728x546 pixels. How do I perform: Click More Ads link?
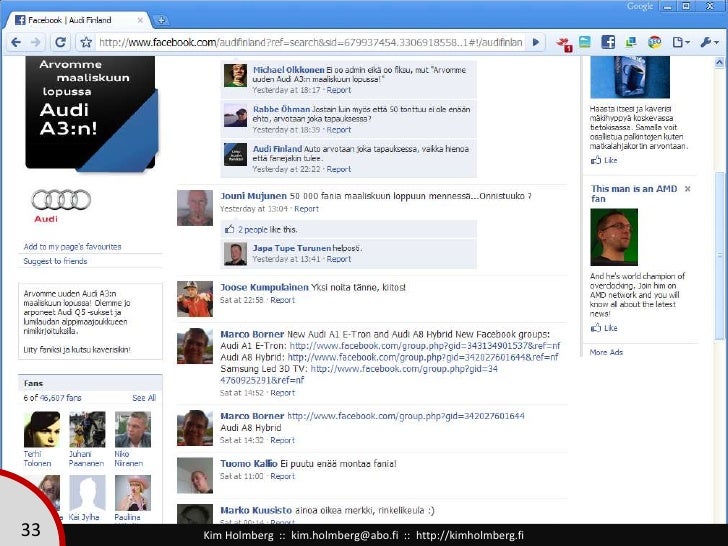point(606,352)
